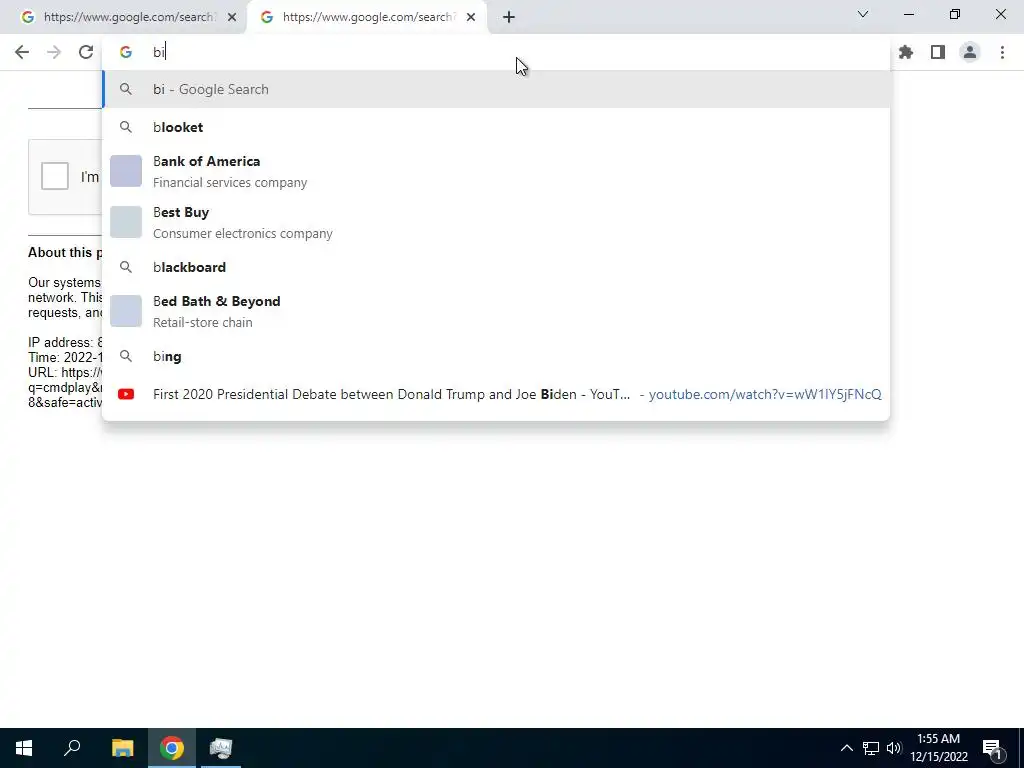Select the 'blackboard' suggestion
Screen dimensions: 1024x768
pyautogui.click(x=496, y=267)
